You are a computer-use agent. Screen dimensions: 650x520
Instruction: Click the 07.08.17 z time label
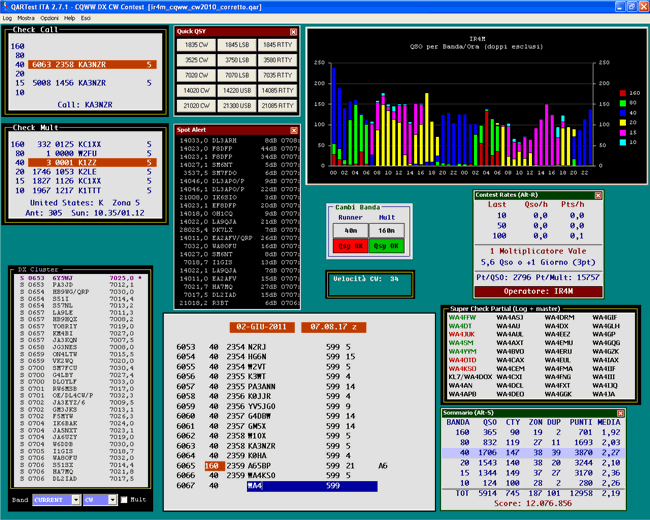[334, 327]
